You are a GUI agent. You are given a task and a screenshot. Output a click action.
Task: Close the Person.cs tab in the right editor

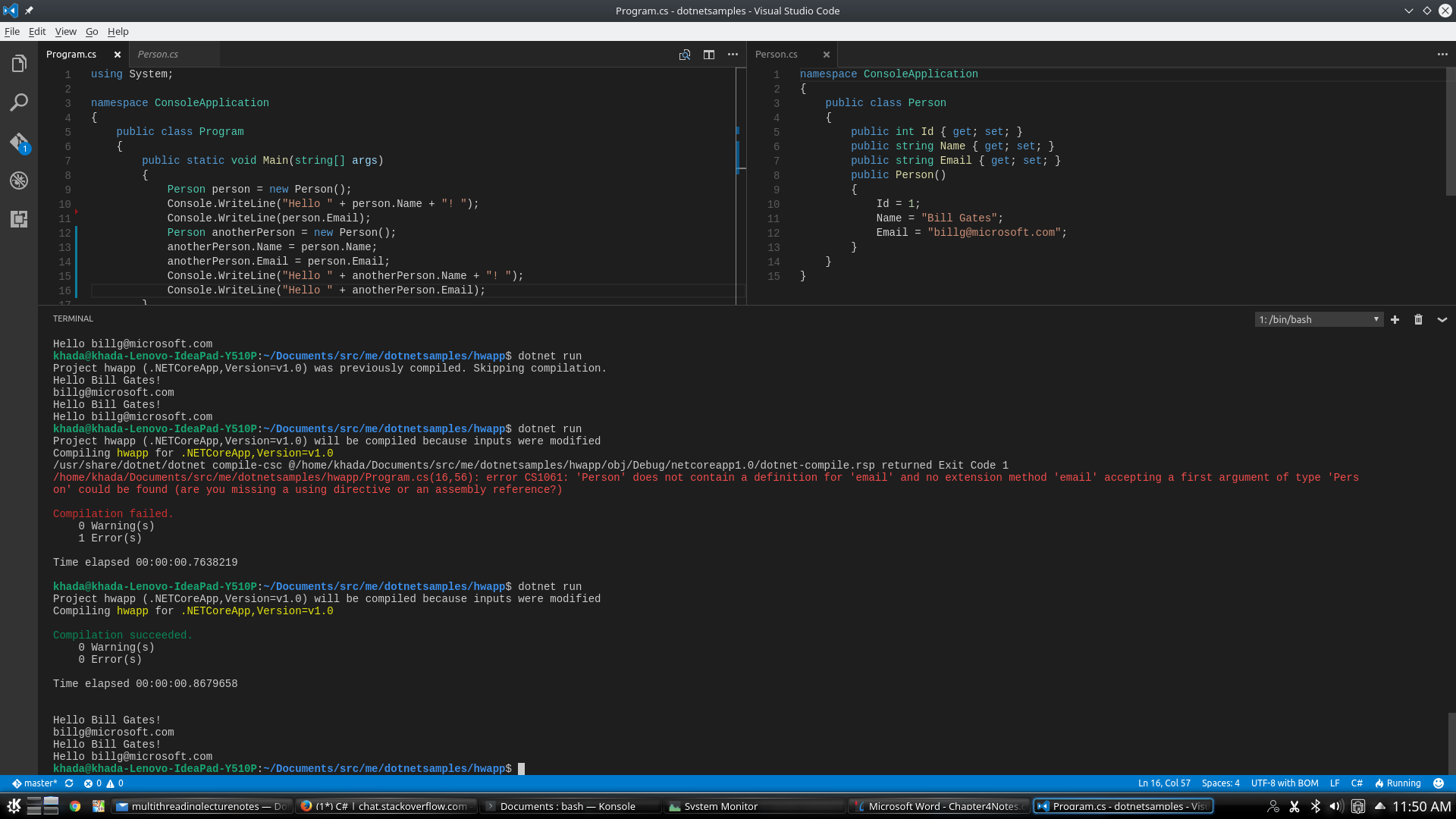(x=827, y=55)
